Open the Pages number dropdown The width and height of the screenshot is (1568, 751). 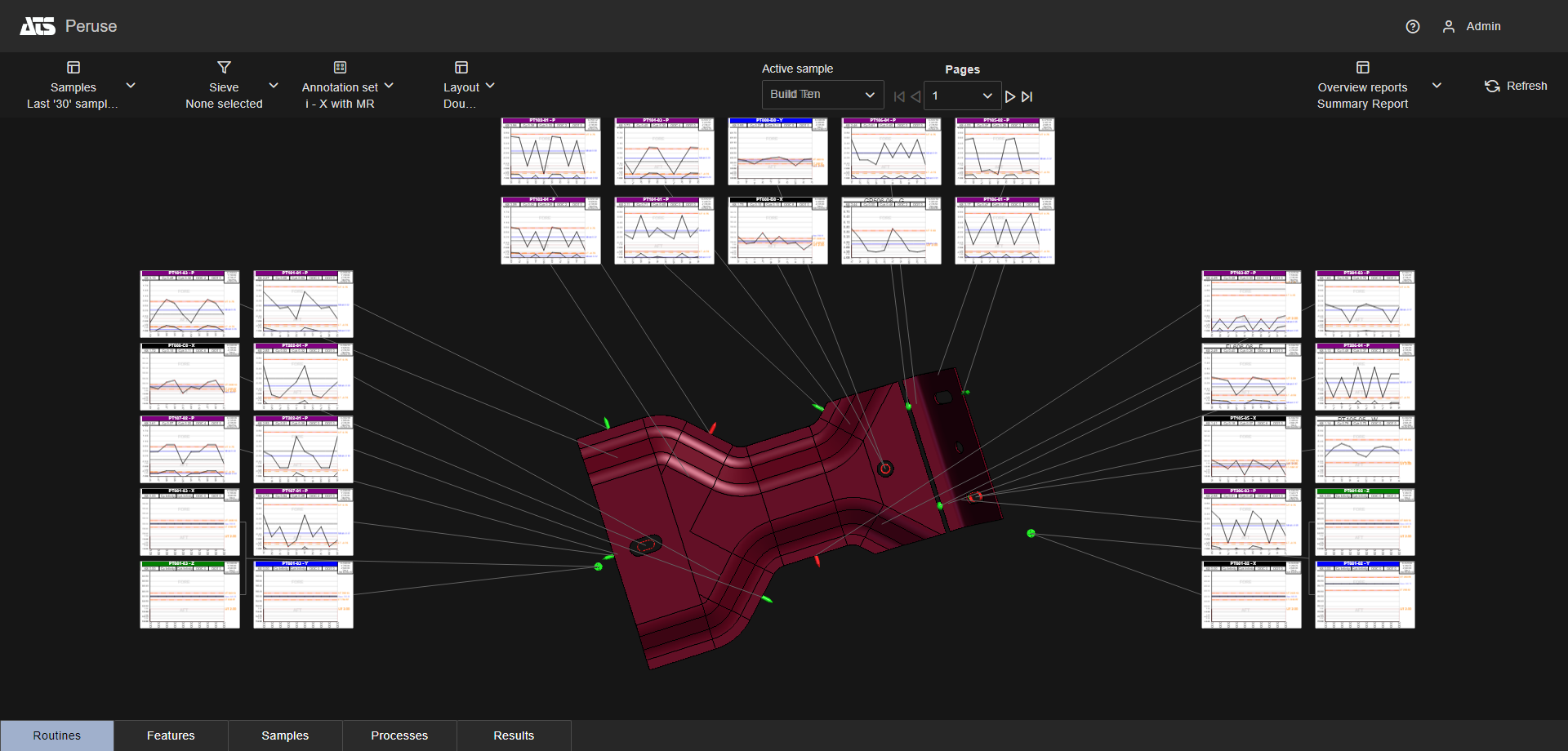pos(962,96)
